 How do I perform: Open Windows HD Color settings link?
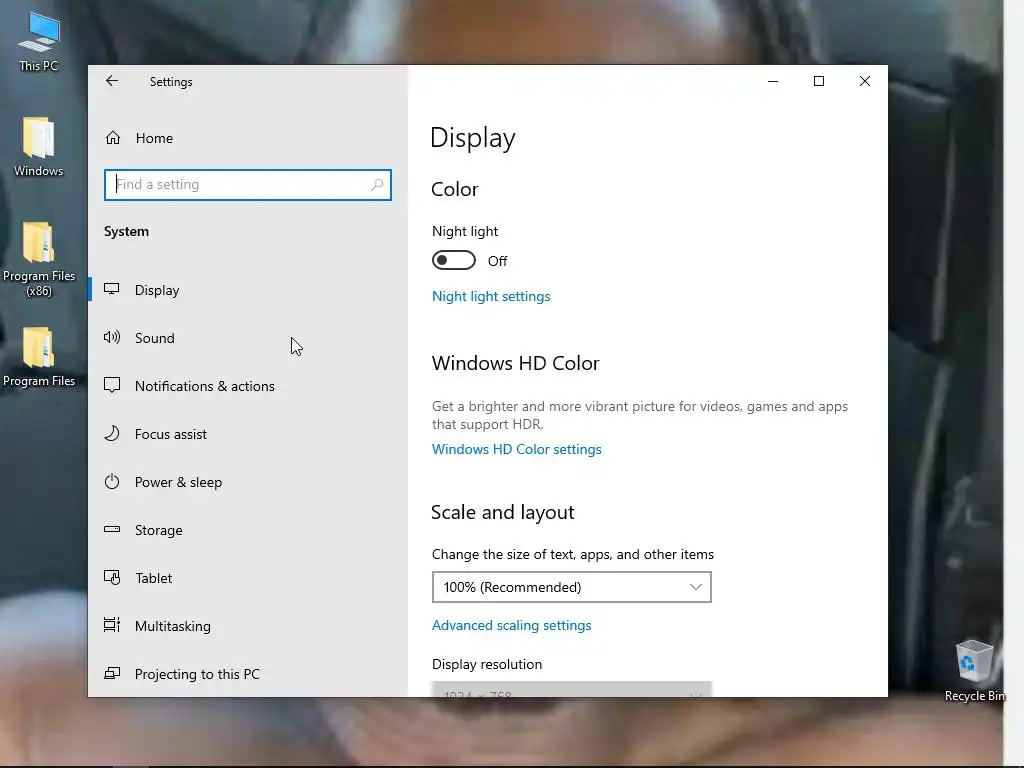click(517, 449)
